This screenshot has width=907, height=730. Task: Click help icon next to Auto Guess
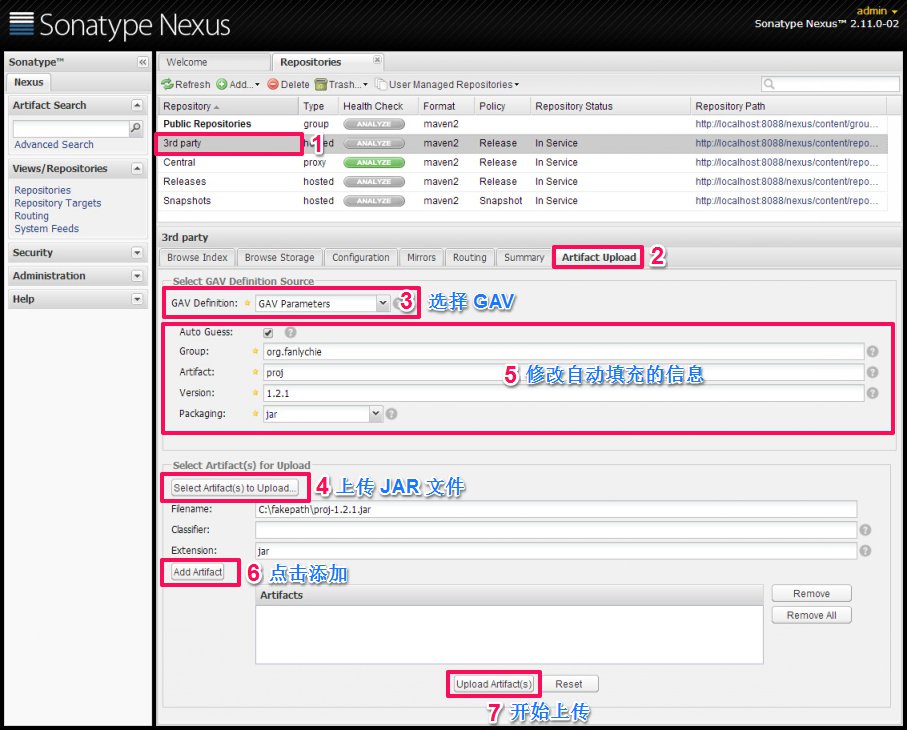(x=290, y=332)
